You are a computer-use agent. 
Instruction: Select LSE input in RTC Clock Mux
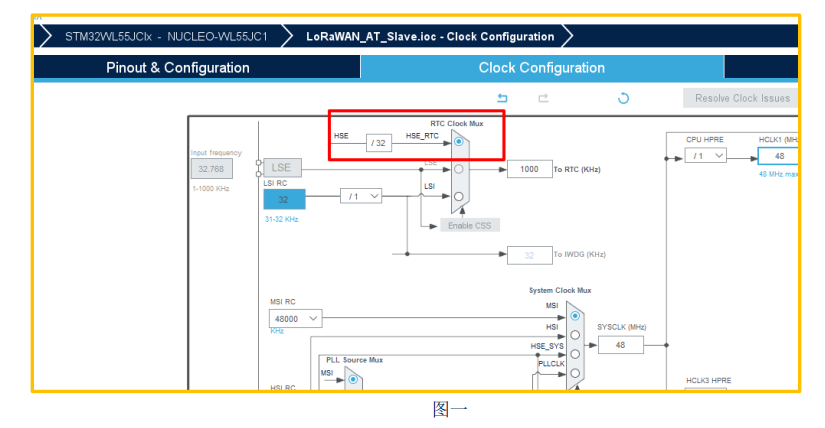(459, 169)
